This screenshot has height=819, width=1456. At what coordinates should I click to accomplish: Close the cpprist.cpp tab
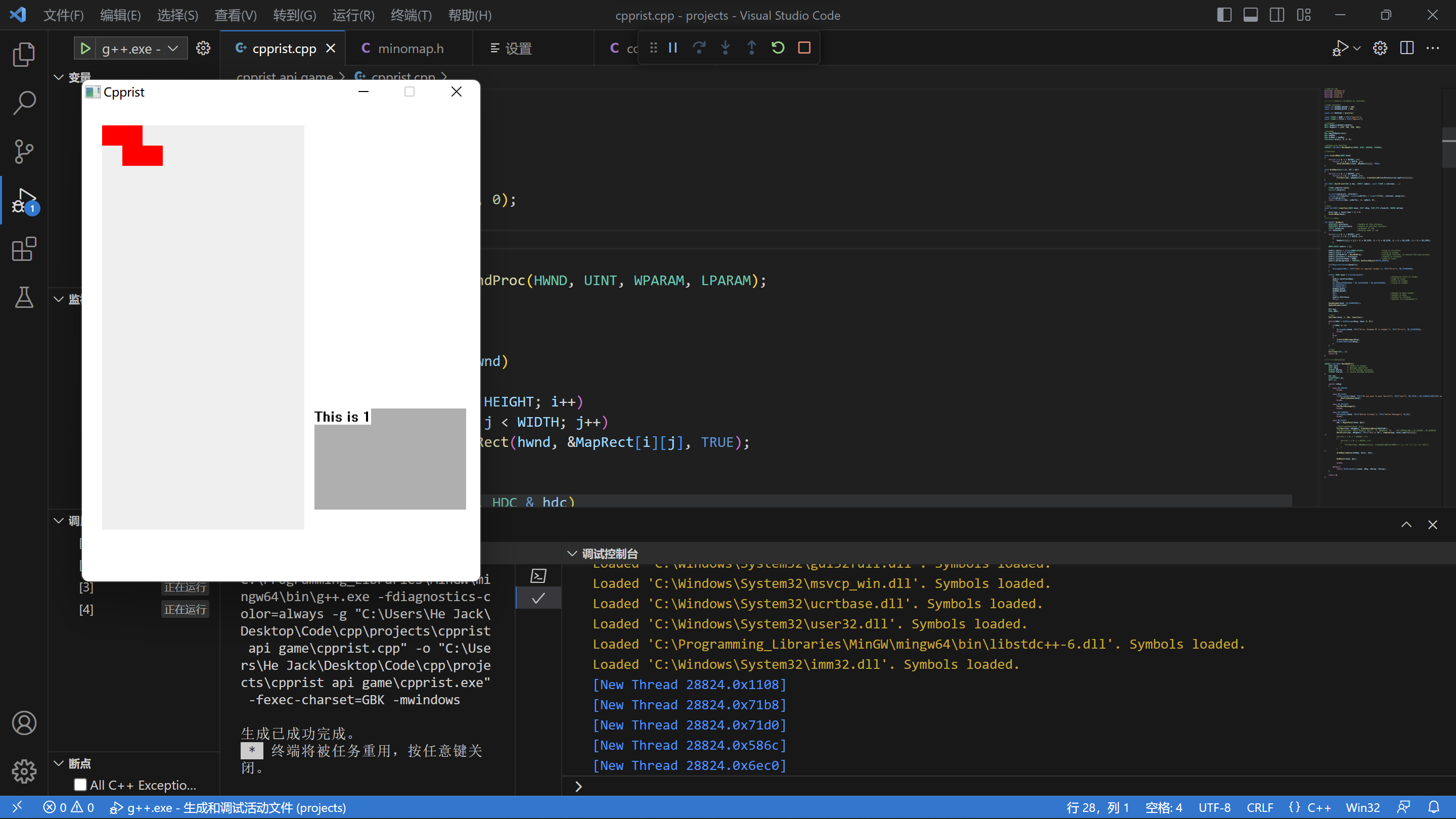pyautogui.click(x=331, y=49)
